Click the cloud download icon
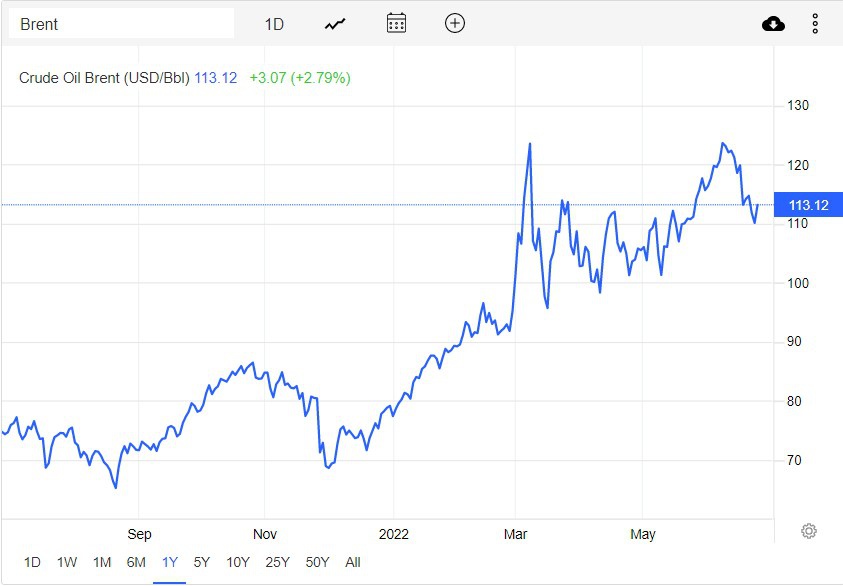This screenshot has height=586, width=843. 773,23
